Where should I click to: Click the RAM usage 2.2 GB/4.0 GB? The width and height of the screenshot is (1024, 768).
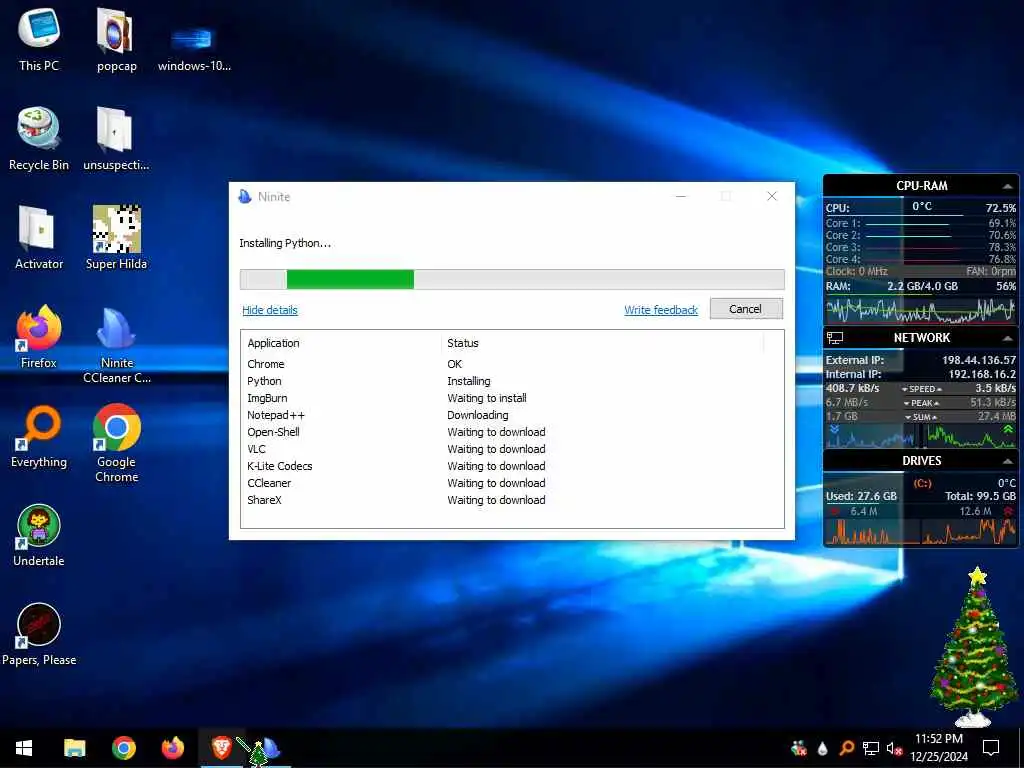click(x=922, y=286)
